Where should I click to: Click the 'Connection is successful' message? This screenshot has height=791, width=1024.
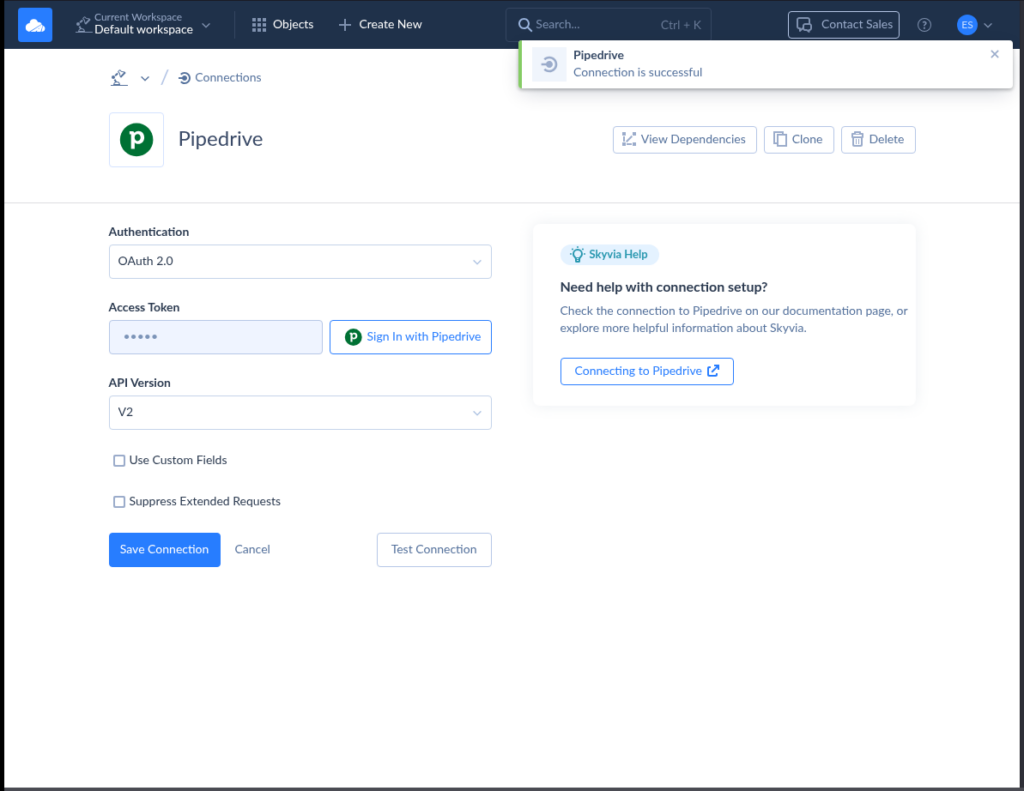[x=637, y=73]
